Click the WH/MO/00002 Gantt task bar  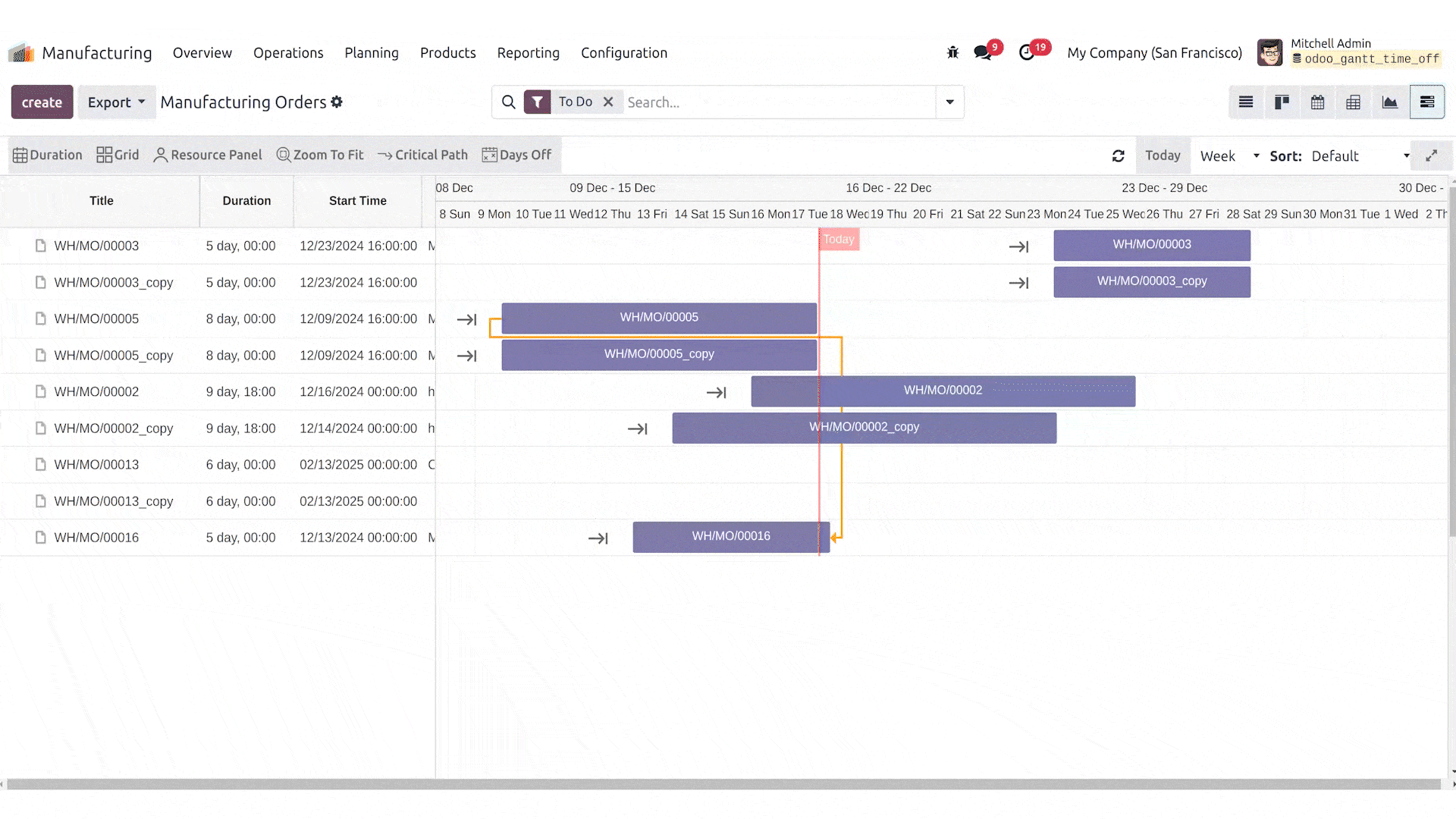click(x=943, y=391)
